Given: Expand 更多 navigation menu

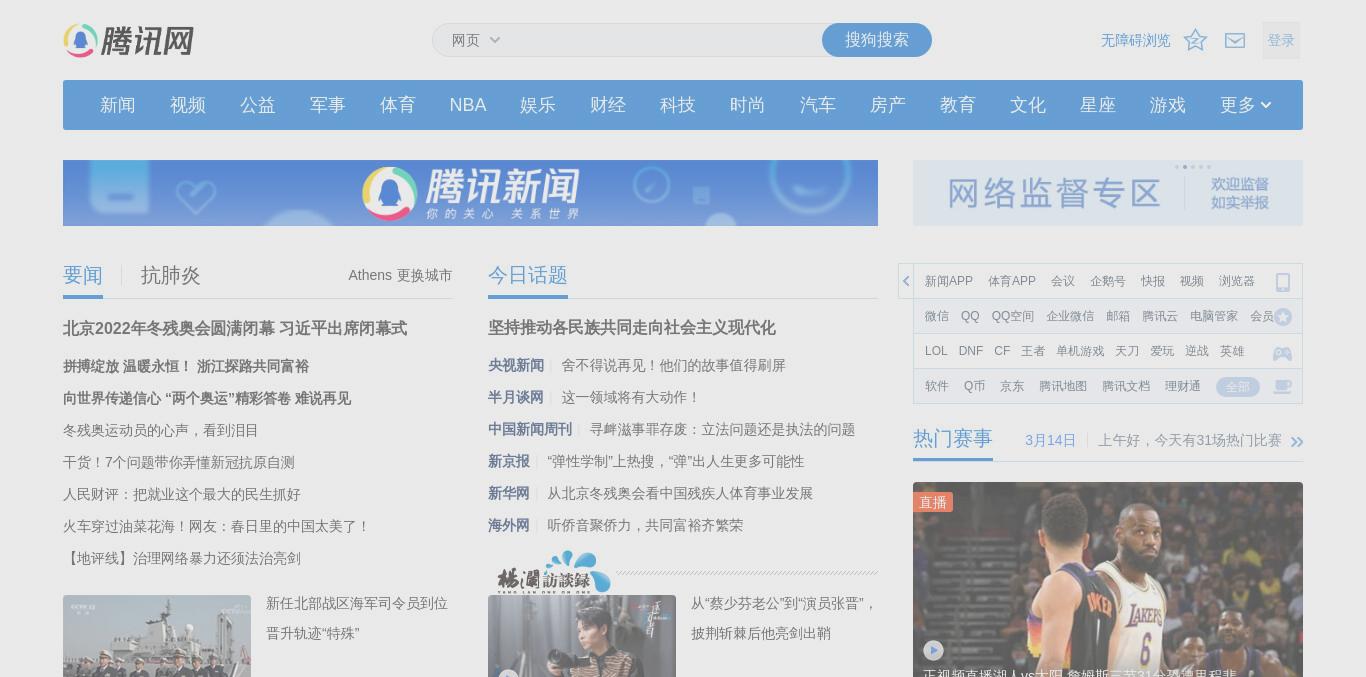Looking at the screenshot, I should pos(1245,105).
